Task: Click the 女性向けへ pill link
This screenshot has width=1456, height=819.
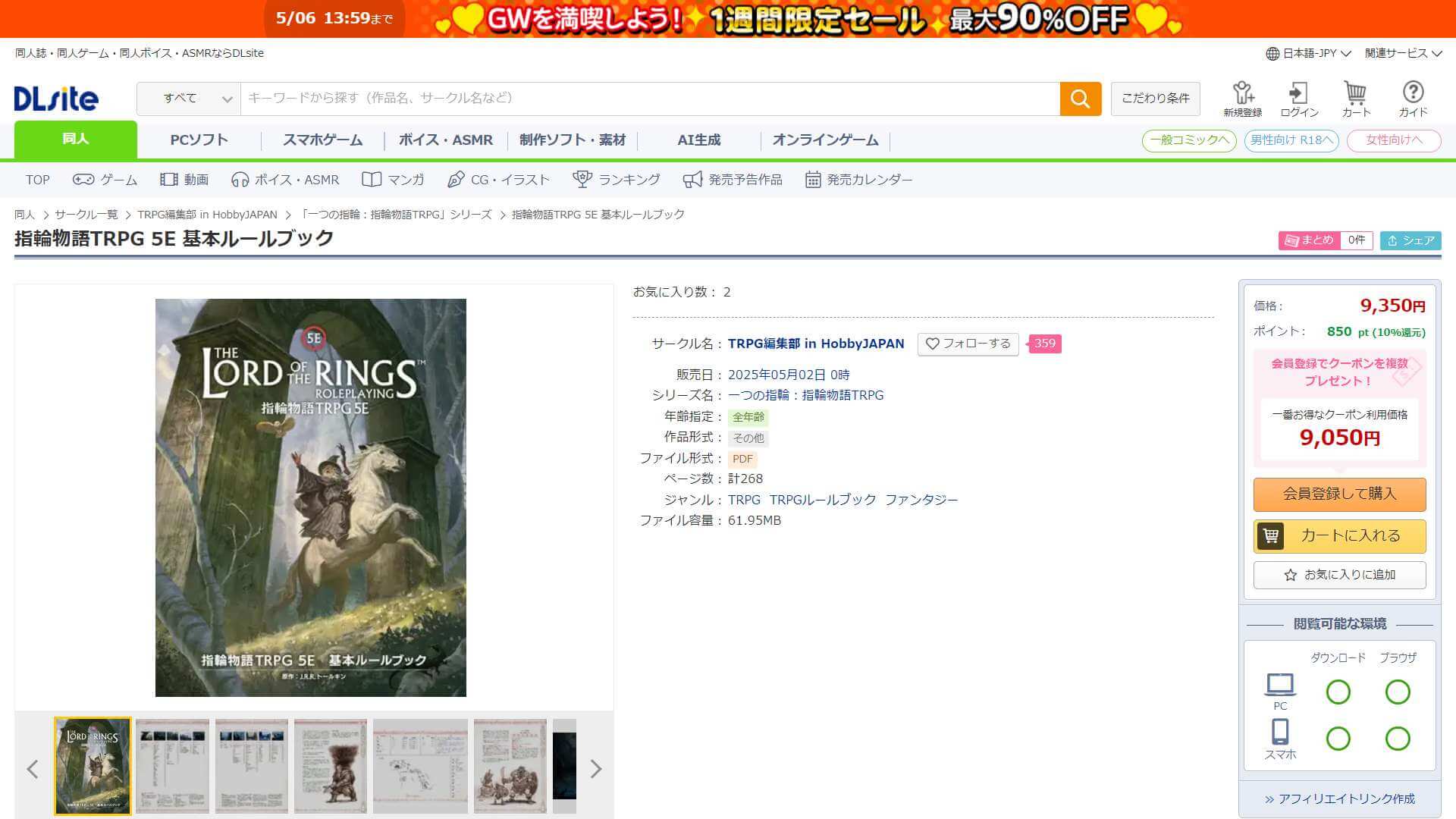Action: pos(1394,140)
